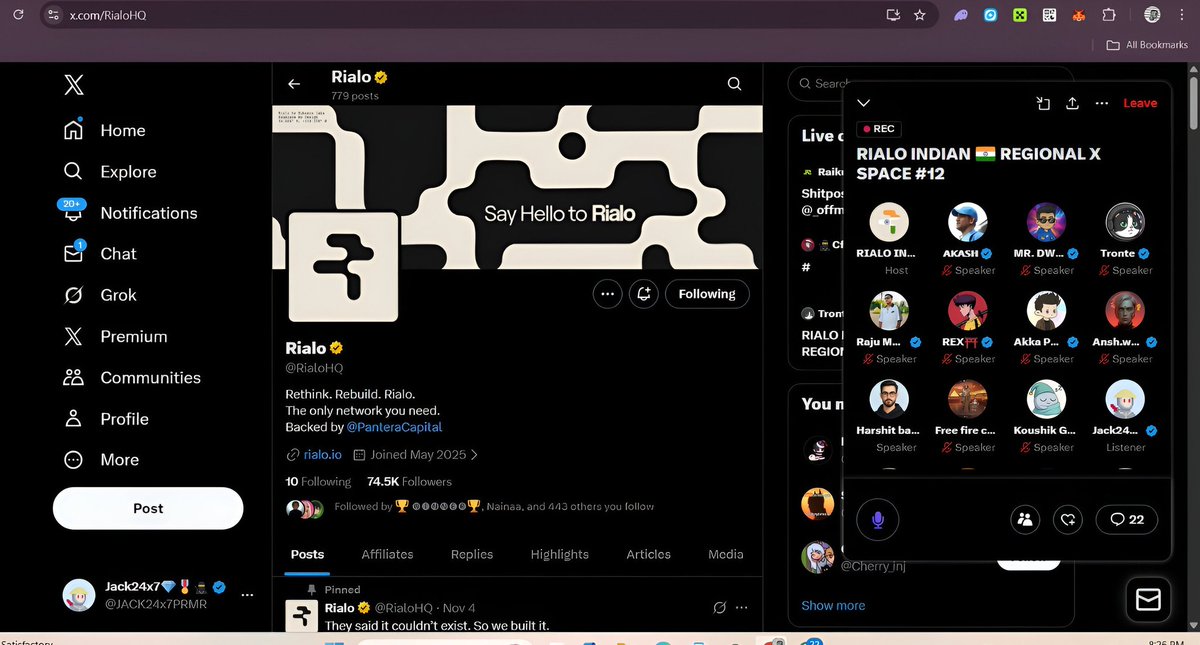Open Profile in sidebar
The width and height of the screenshot is (1200, 645).
click(105, 419)
